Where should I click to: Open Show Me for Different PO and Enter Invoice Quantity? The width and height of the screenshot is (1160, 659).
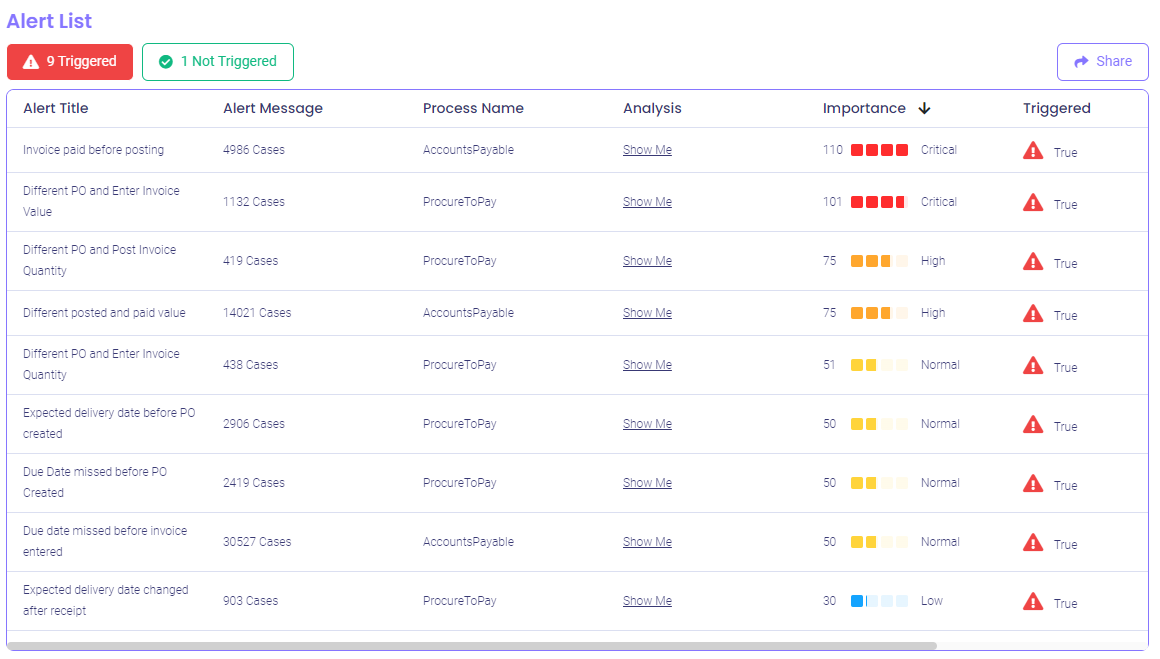pos(647,365)
